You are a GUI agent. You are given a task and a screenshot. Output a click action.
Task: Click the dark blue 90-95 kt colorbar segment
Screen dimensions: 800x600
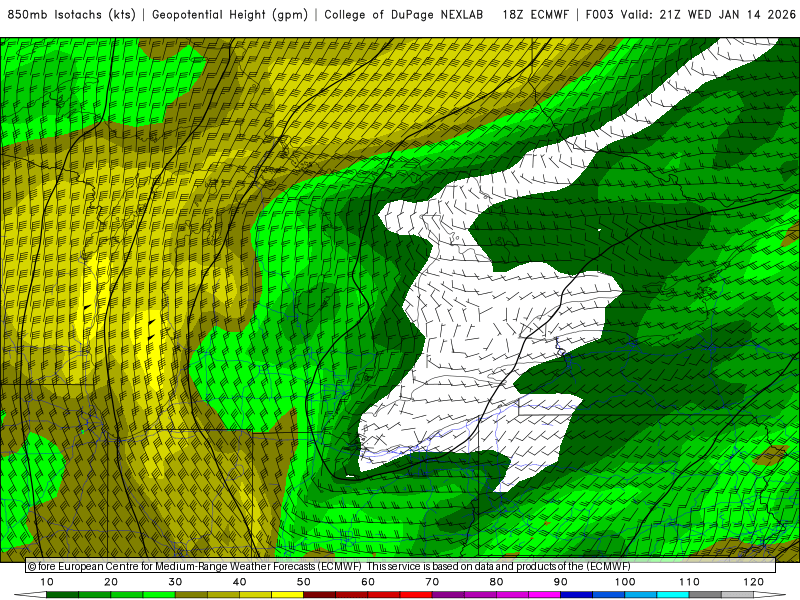pos(577,595)
